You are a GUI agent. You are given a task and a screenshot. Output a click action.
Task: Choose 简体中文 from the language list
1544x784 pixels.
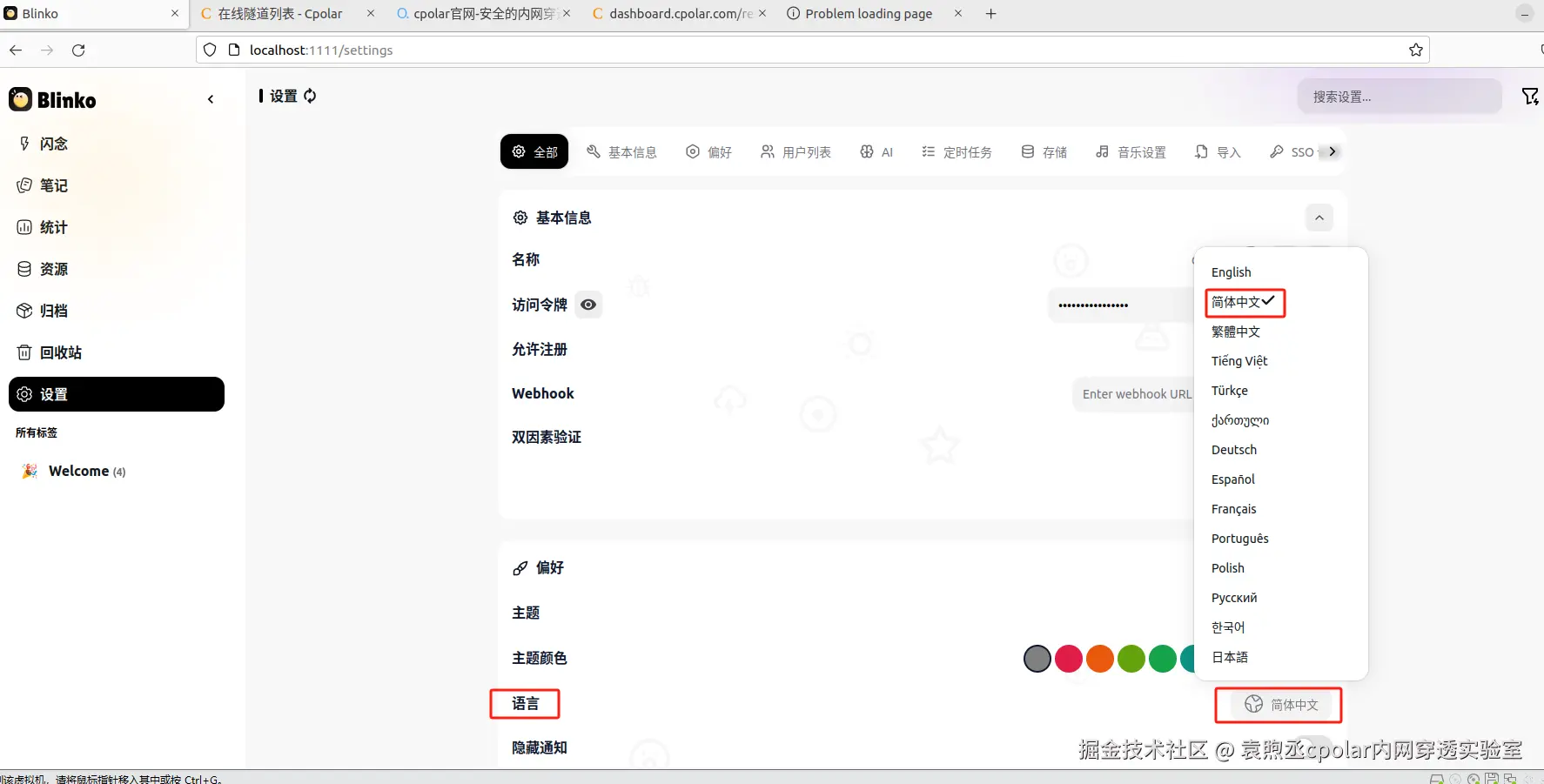(1280, 302)
